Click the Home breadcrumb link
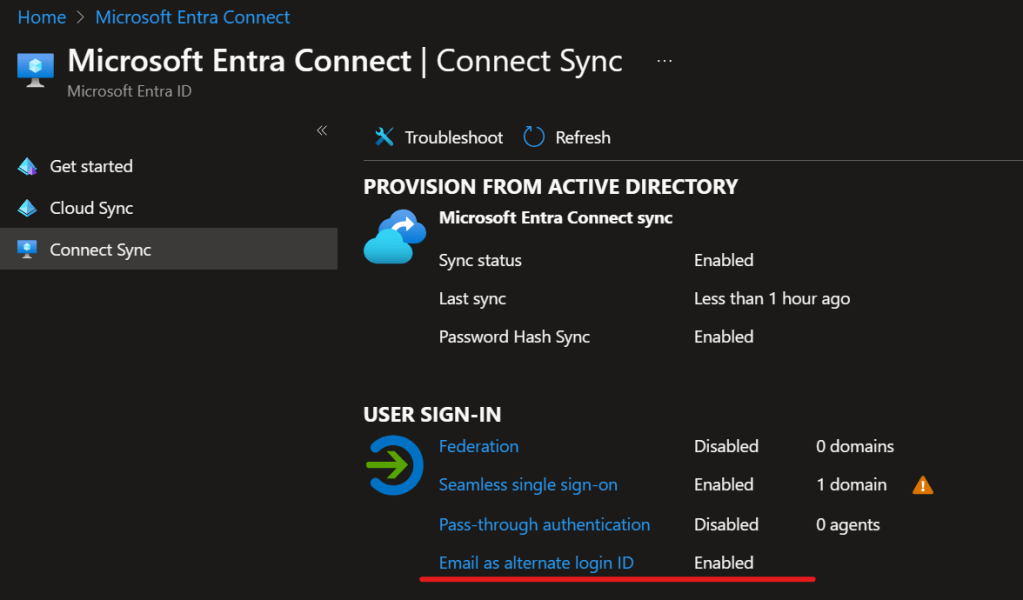 (41, 17)
